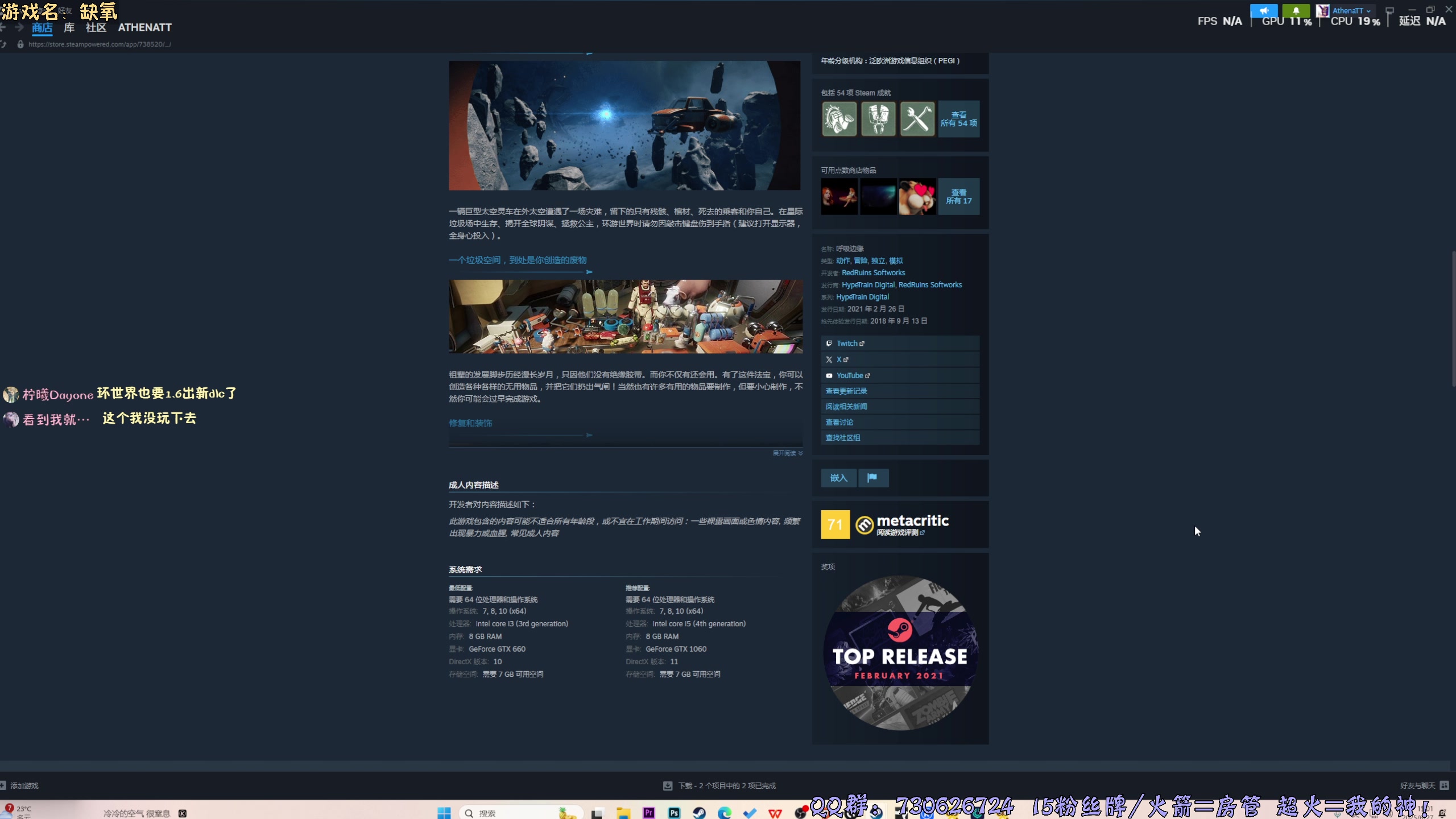The height and width of the screenshot is (819, 1456).
Task: Click the Metacritic 71 score box
Action: pos(835,524)
